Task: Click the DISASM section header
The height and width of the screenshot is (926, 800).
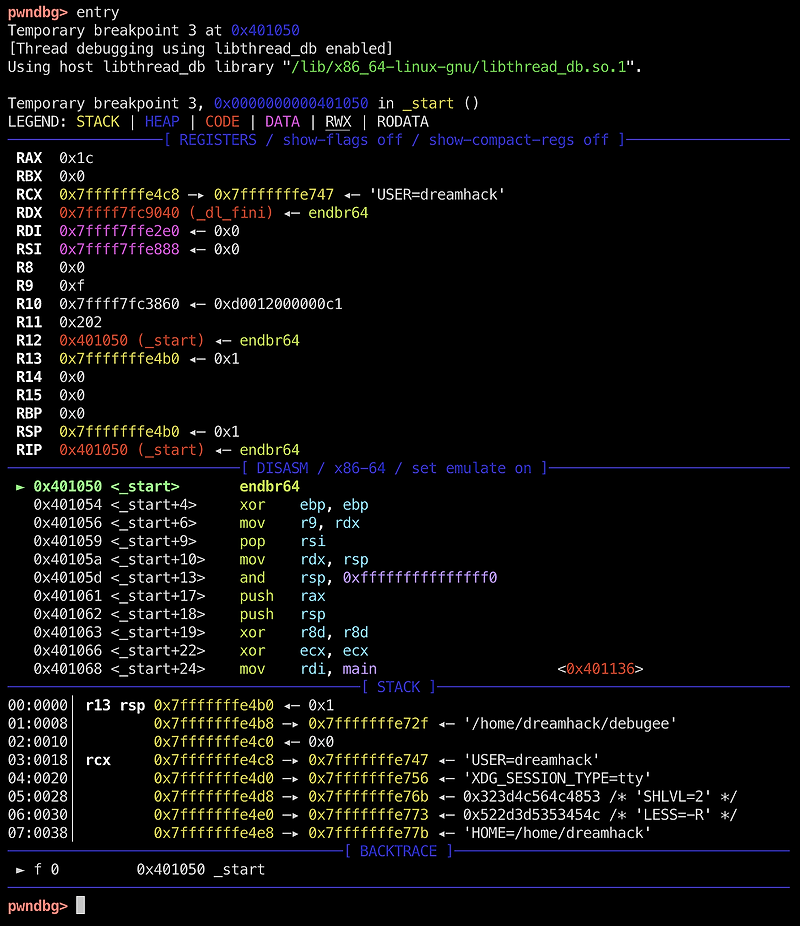Action: click(394, 468)
